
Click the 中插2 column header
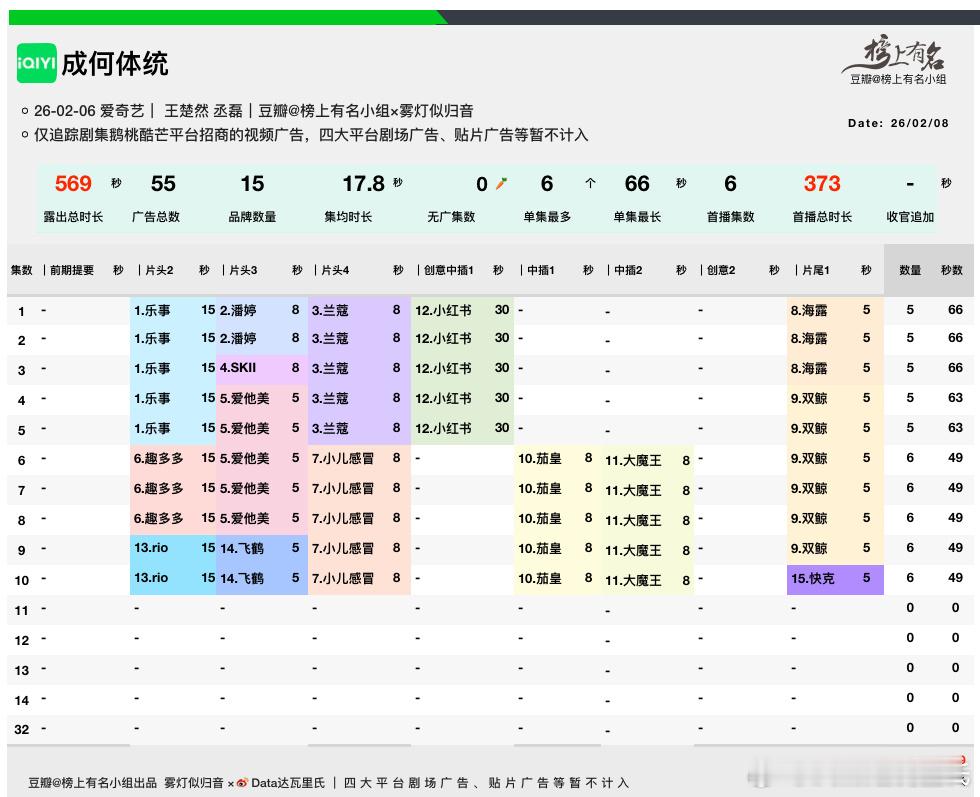click(x=628, y=270)
